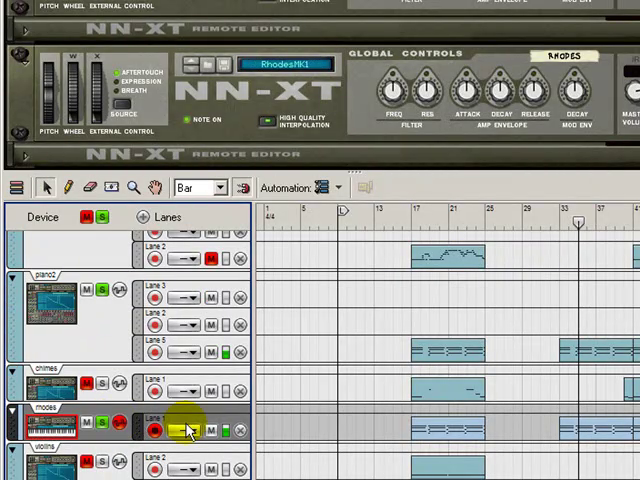
Task: Select the rhodes device thumbnail
Action: [52, 427]
